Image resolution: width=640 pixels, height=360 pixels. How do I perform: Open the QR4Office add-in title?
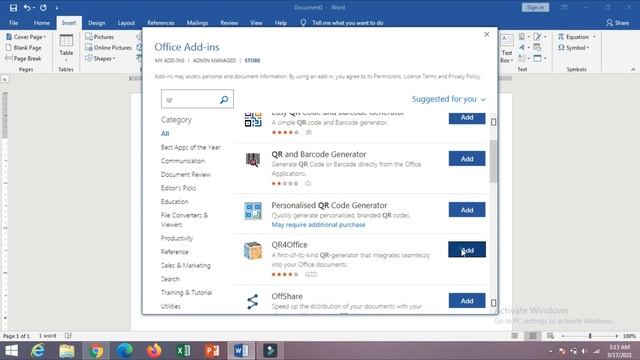289,245
